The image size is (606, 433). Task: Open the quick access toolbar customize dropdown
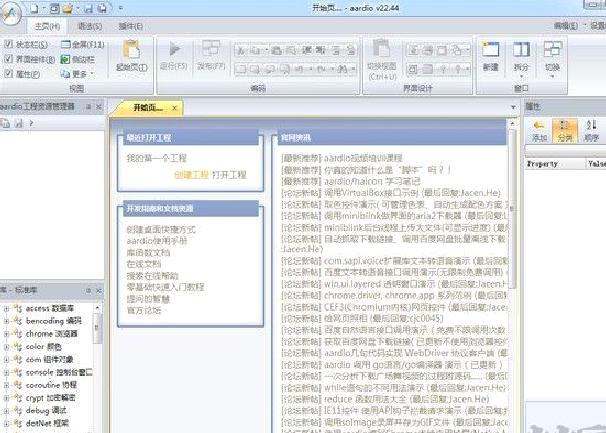point(121,8)
